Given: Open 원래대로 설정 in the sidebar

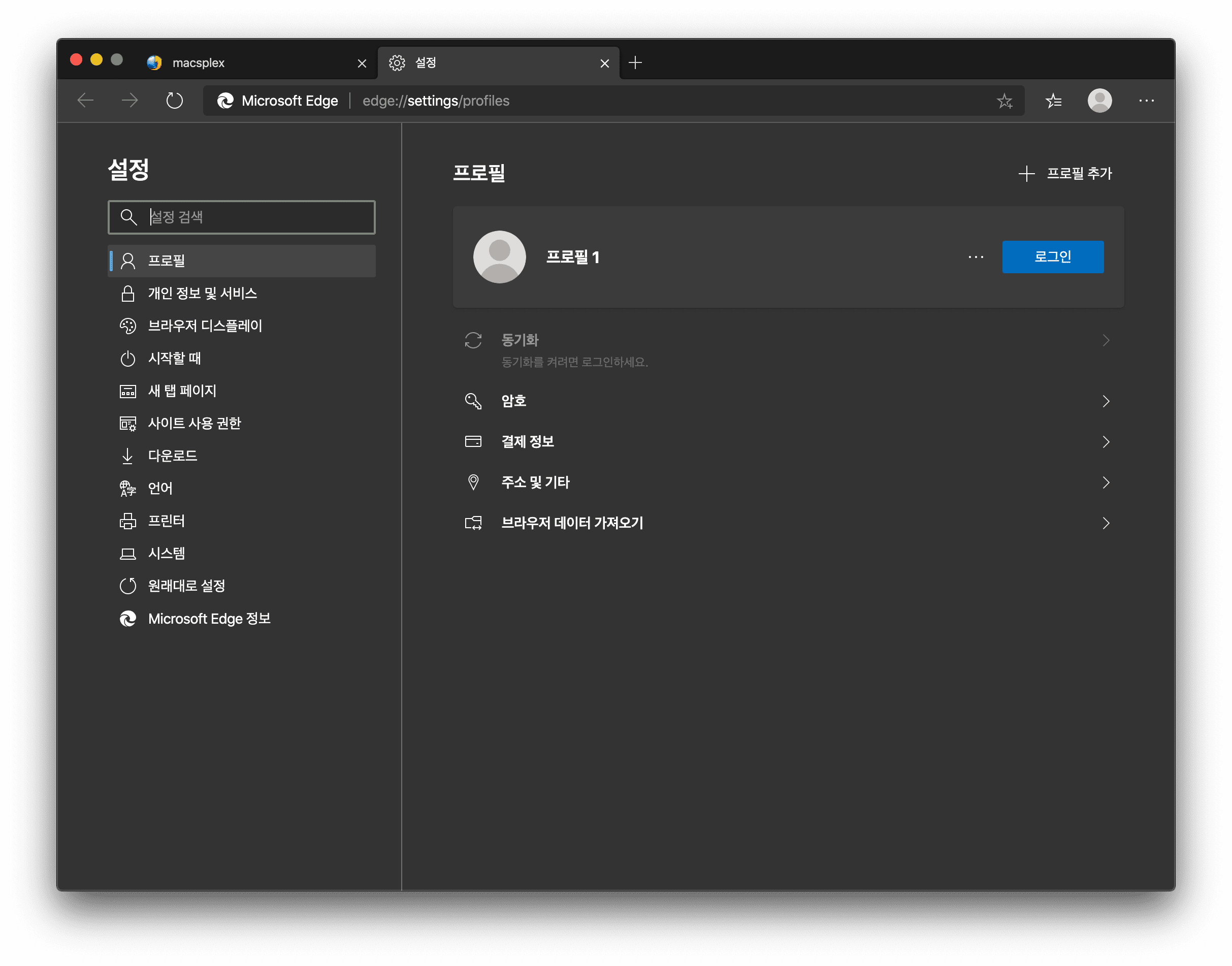Looking at the screenshot, I should pos(241,586).
